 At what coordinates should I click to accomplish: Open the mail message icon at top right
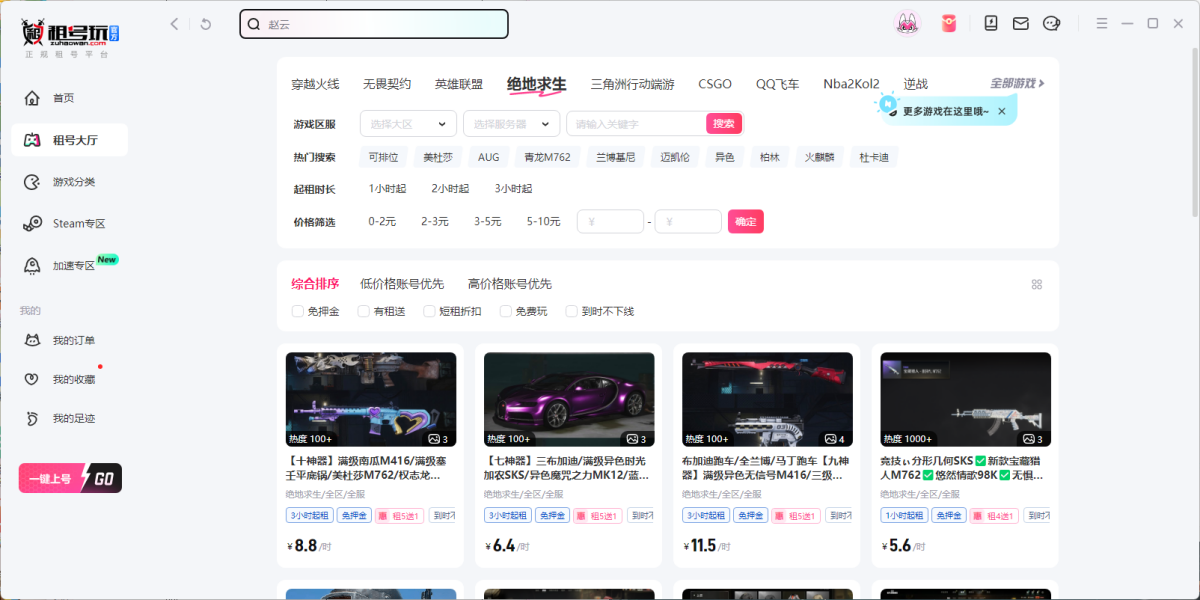1020,22
